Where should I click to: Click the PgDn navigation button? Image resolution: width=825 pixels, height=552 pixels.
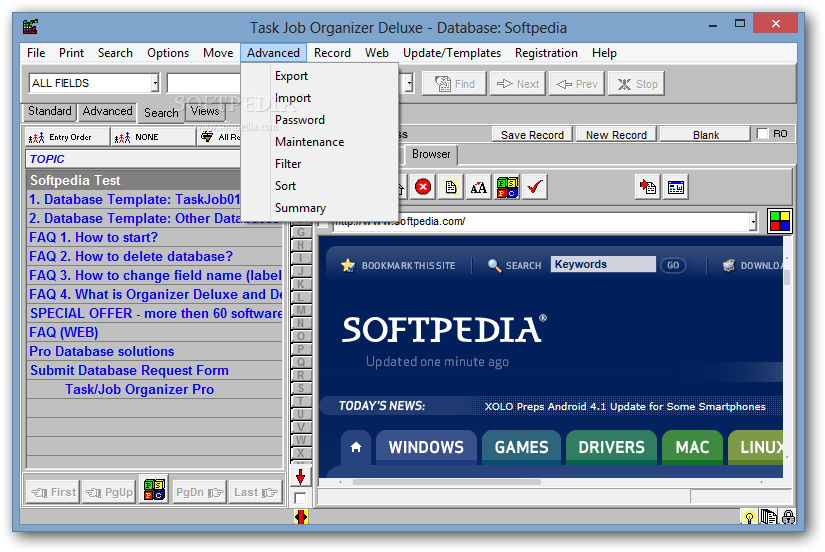click(x=199, y=493)
